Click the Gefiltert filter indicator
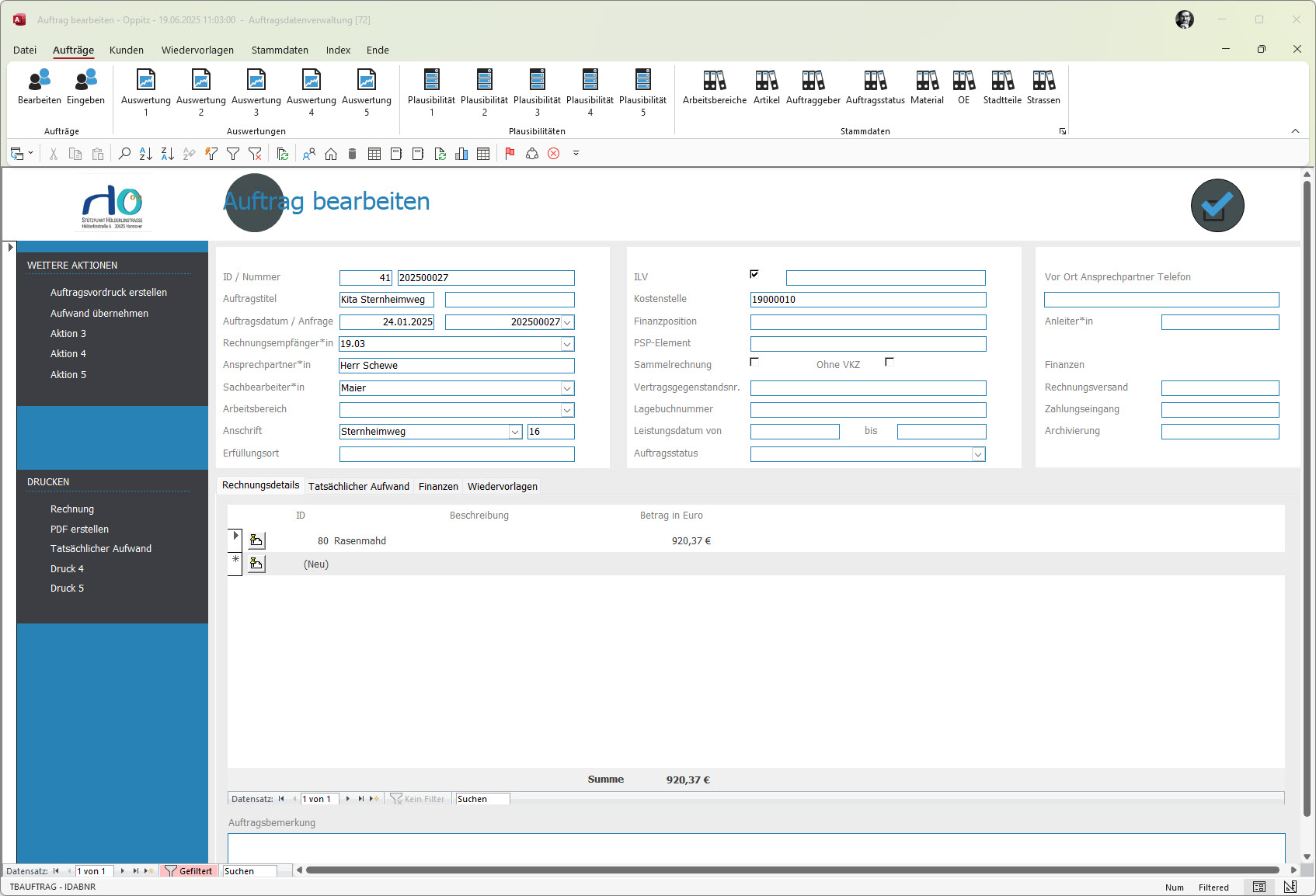 click(189, 871)
